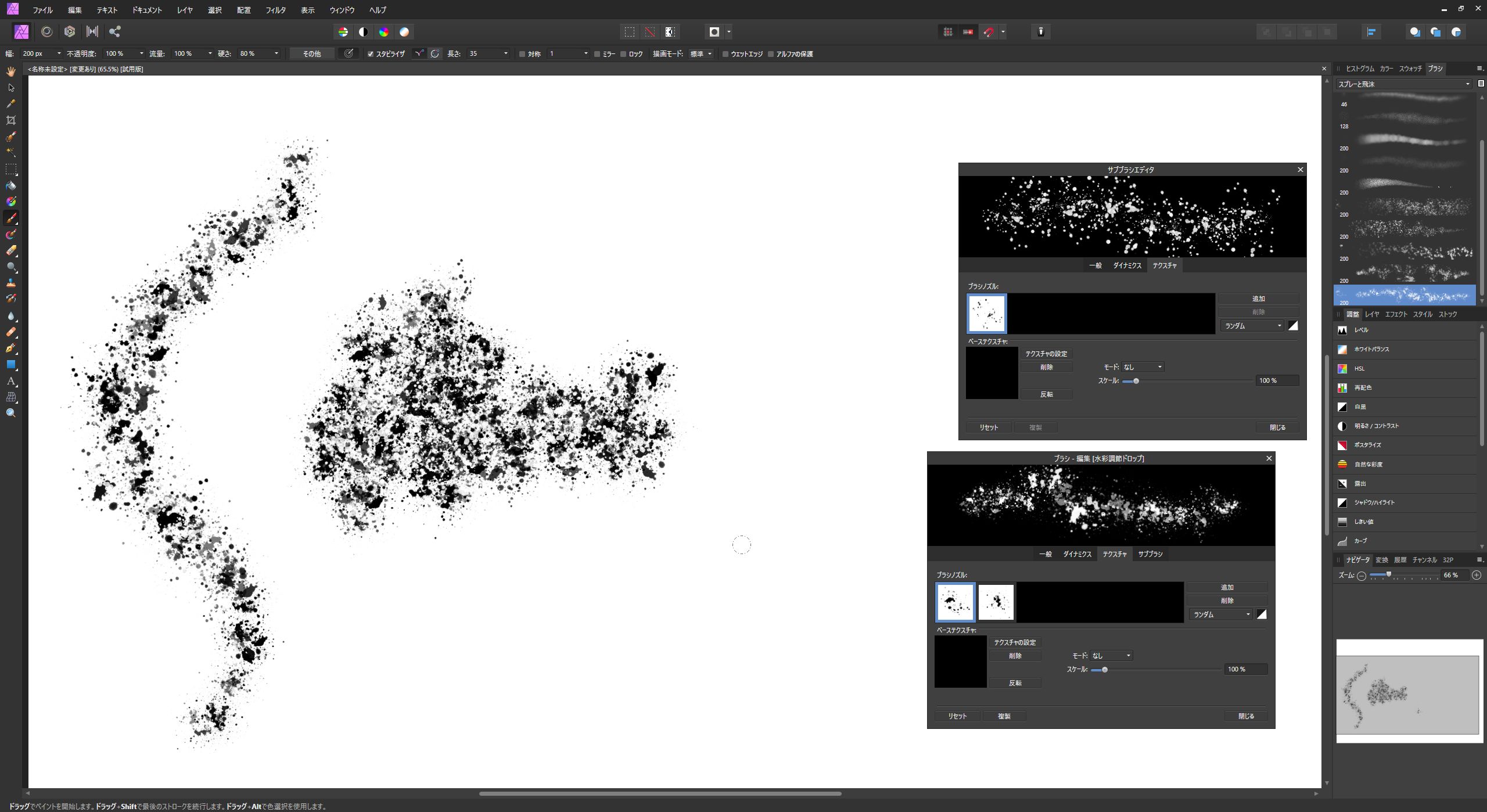Image resolution: width=1487 pixels, height=812 pixels.
Task: Select the Artistic Text tool
Action: pyautogui.click(x=11, y=381)
